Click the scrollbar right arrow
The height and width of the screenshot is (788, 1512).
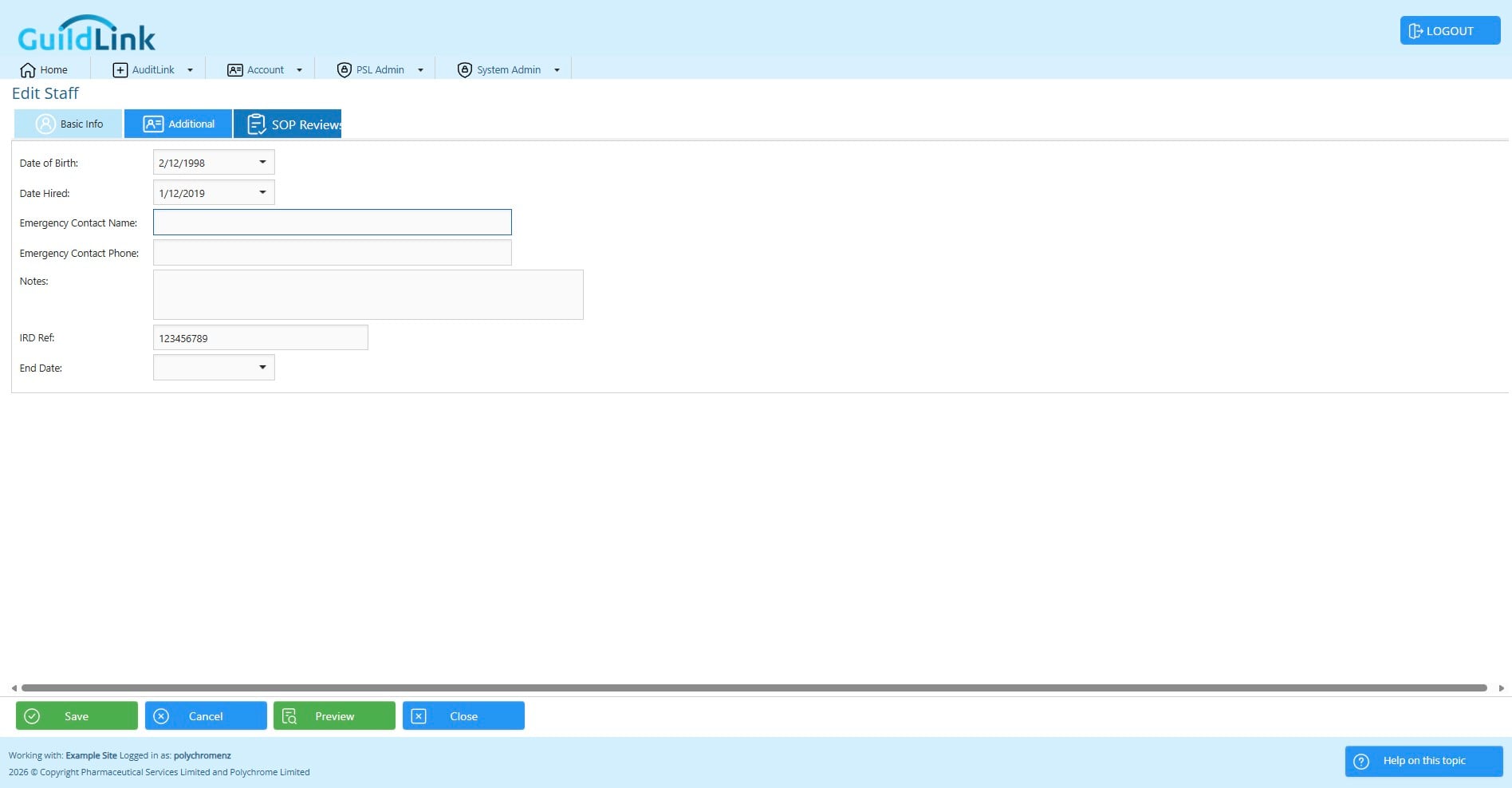tap(1501, 688)
